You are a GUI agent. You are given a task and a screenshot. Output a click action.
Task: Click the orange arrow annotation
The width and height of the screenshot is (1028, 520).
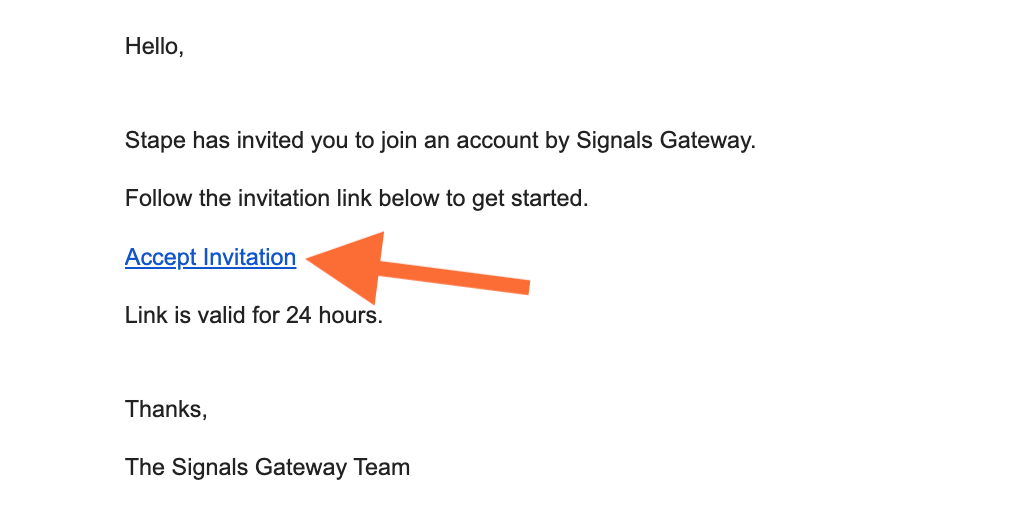(x=418, y=268)
